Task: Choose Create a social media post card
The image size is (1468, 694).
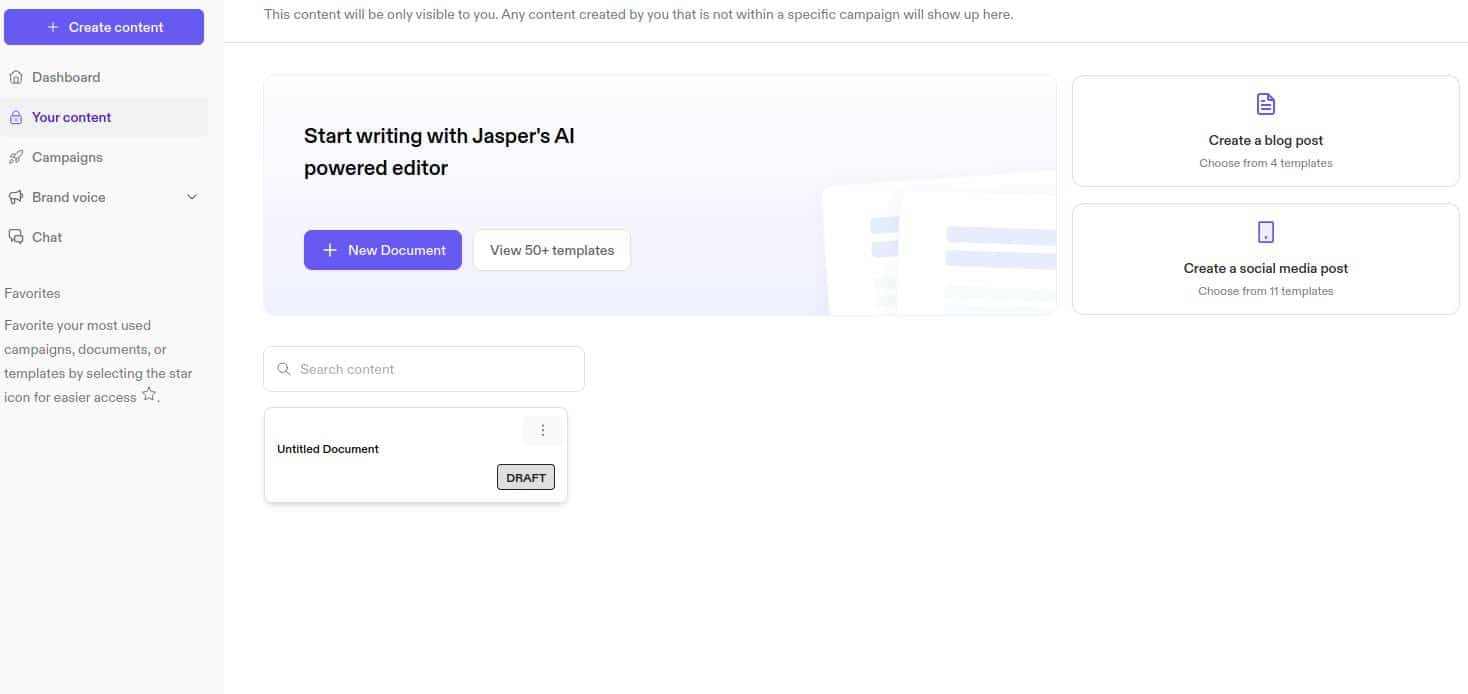Action: click(1266, 259)
